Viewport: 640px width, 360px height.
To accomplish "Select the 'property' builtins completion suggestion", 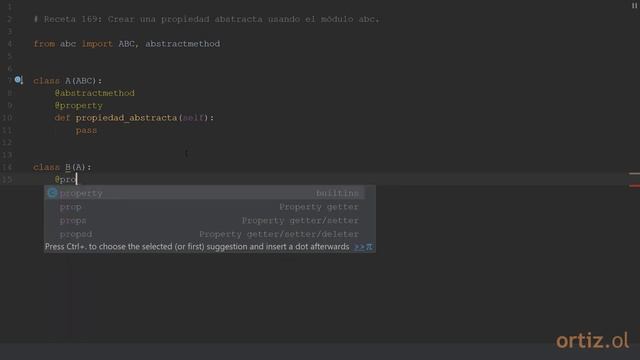I will click(x=204, y=193).
